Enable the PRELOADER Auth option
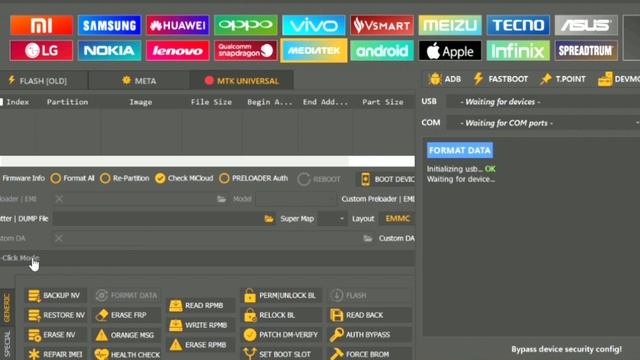The height and width of the screenshot is (360, 640). pos(253,178)
